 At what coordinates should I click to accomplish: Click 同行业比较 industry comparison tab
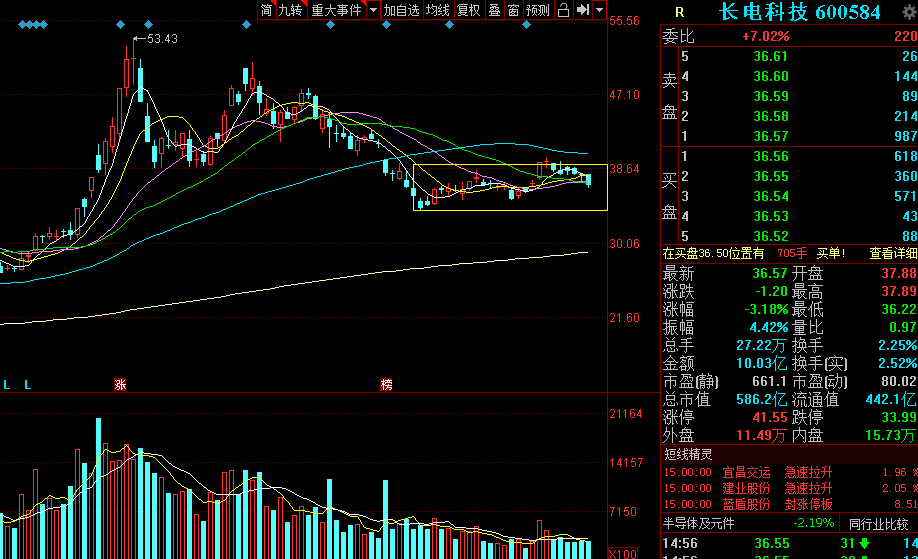click(x=878, y=524)
